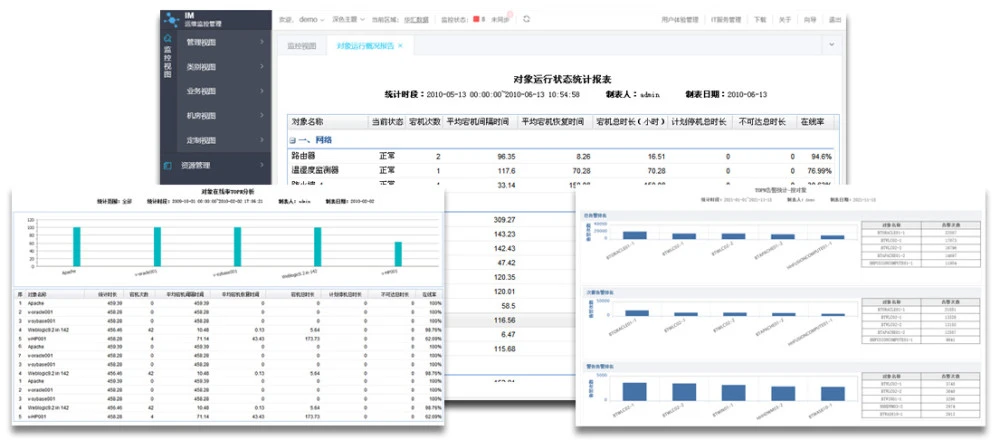
Task: Click the 向导 link
Action: click(x=810, y=20)
